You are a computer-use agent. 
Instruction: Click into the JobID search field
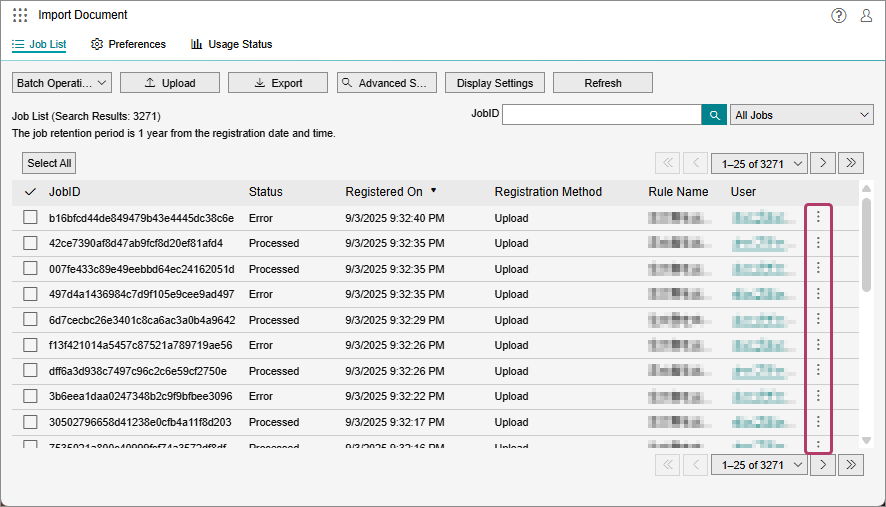(602, 115)
